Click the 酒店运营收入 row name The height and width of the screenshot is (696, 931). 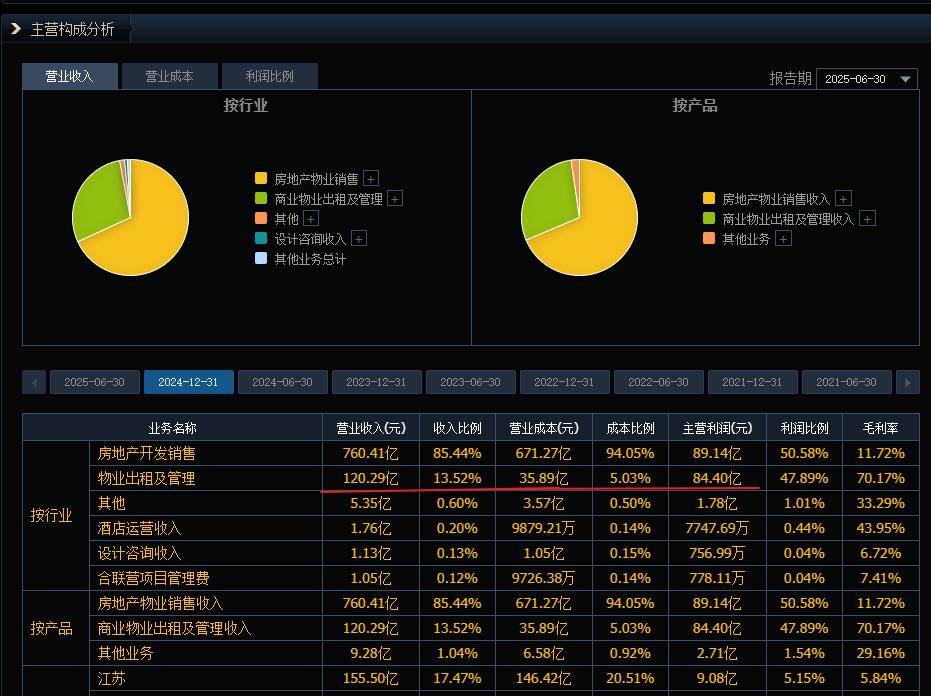pyautogui.click(x=140, y=528)
